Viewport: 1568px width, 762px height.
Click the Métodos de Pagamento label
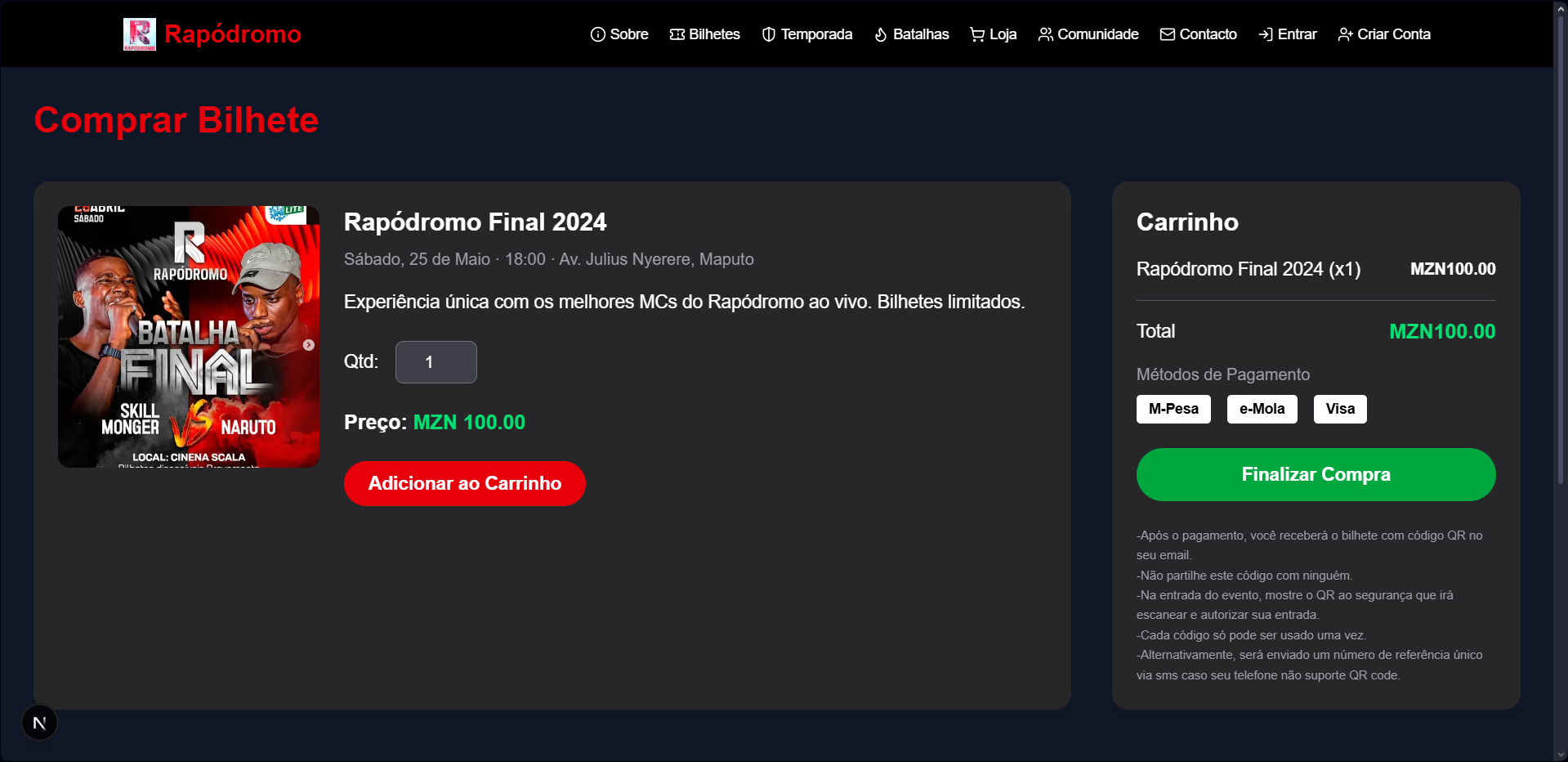(1223, 374)
